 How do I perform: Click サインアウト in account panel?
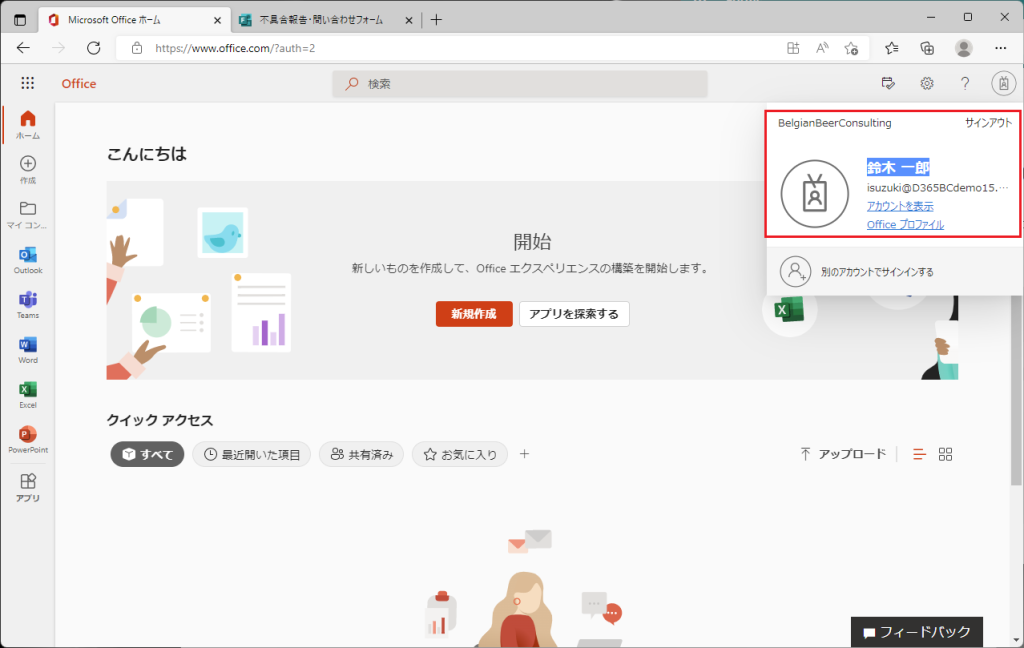988,123
